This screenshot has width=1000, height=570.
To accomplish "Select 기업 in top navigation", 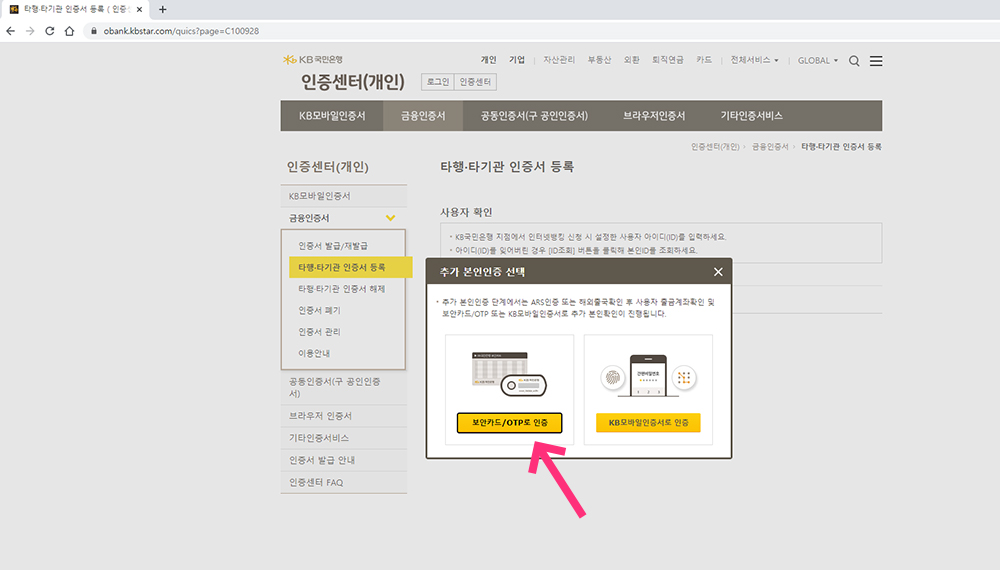I will (517, 60).
